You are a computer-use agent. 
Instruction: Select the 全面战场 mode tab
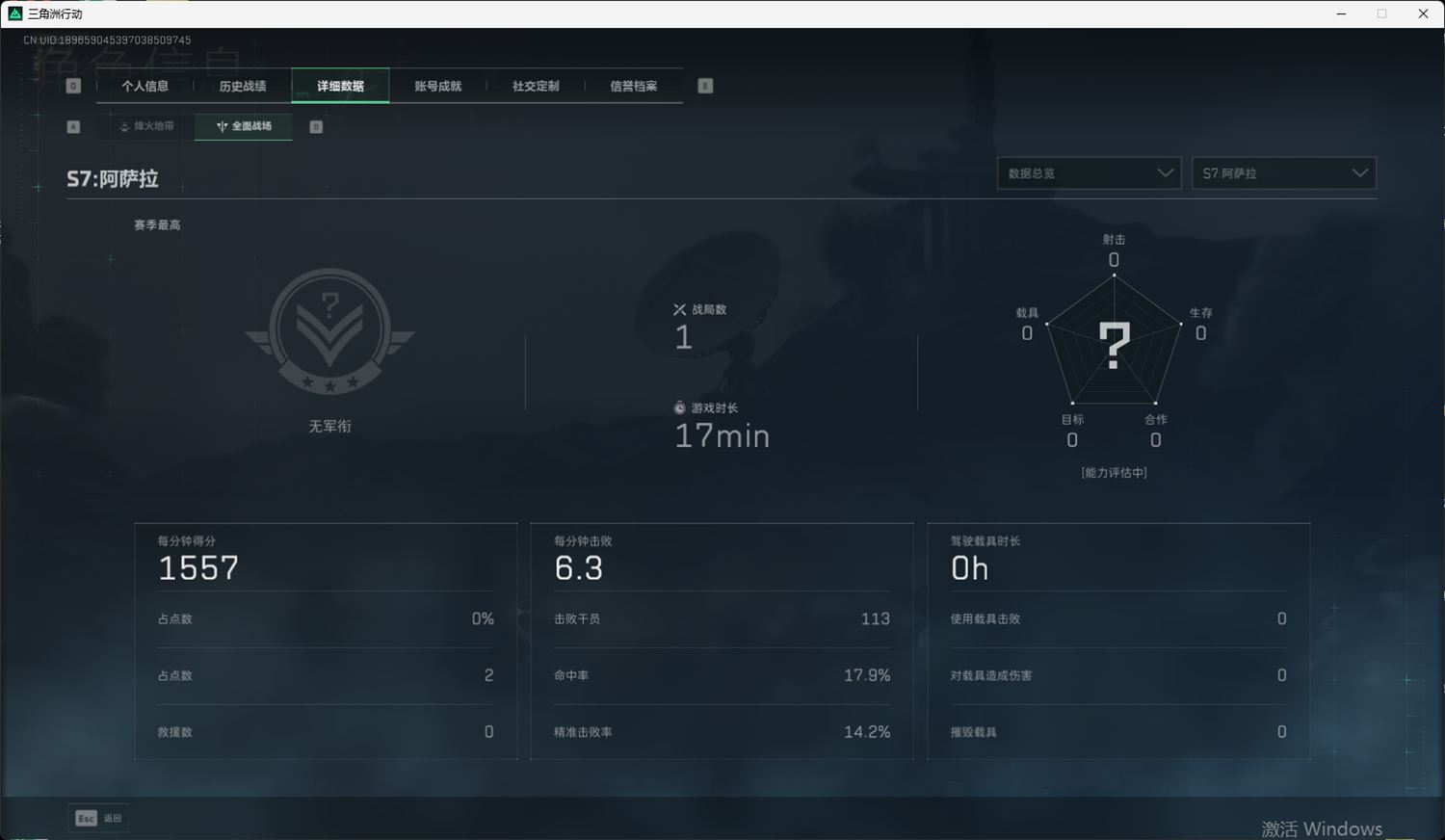tap(244, 126)
